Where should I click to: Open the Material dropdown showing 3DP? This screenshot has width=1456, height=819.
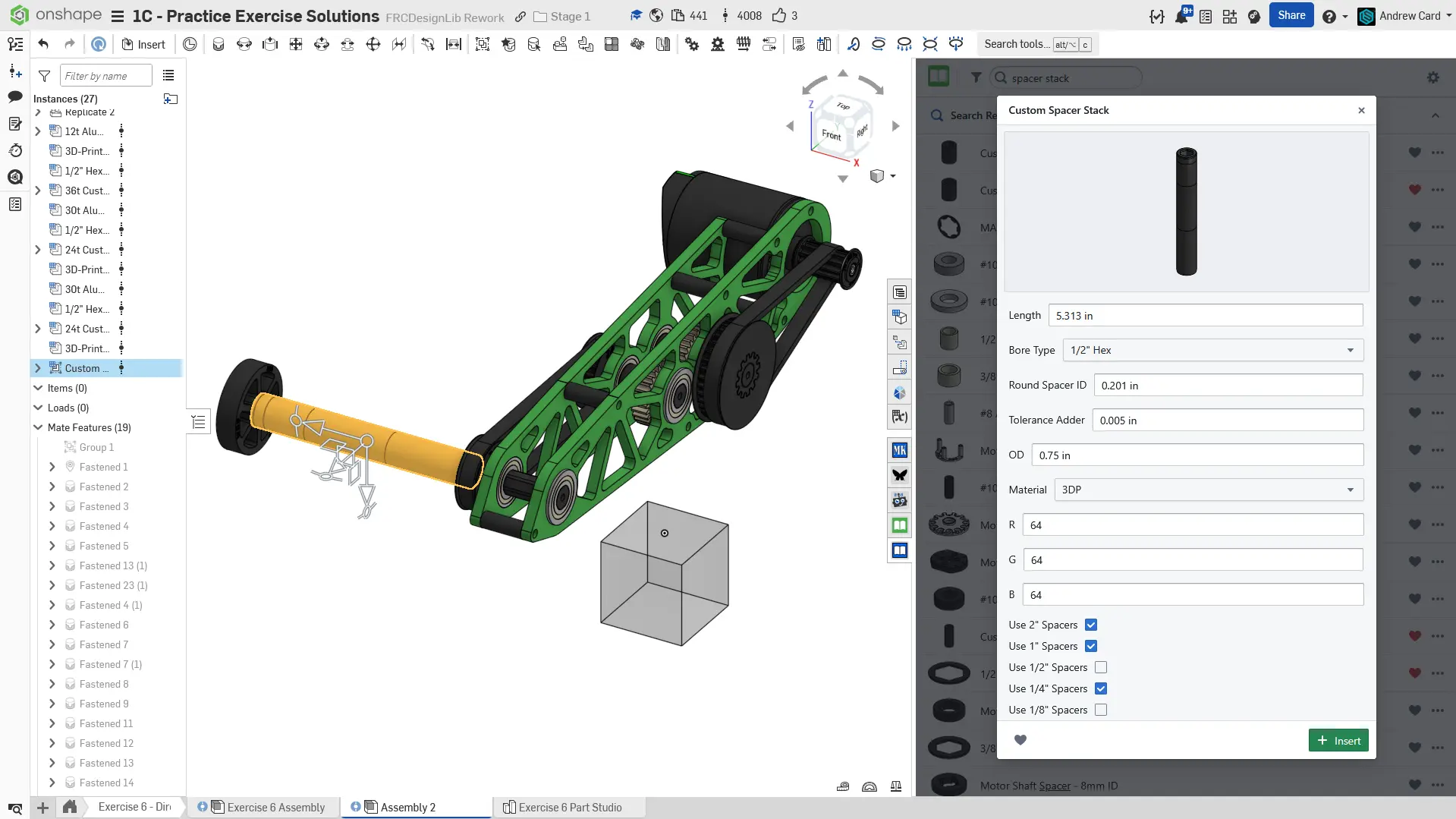tap(1208, 490)
